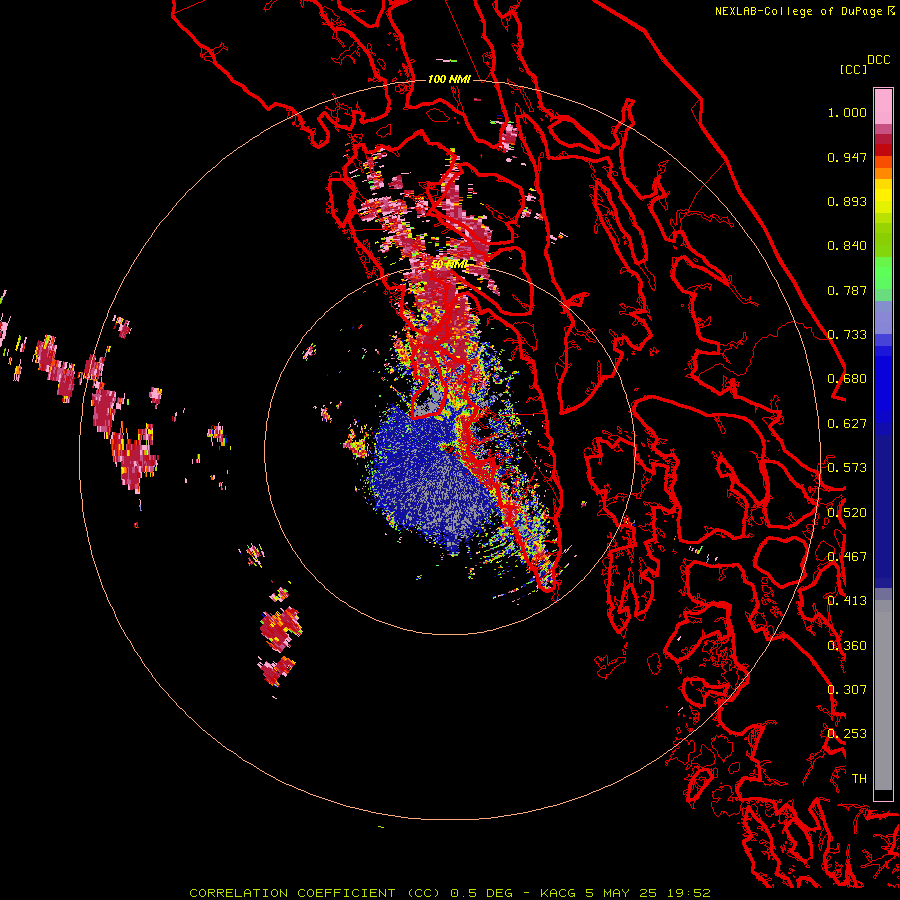Click the DCC label above color scale

(878, 60)
